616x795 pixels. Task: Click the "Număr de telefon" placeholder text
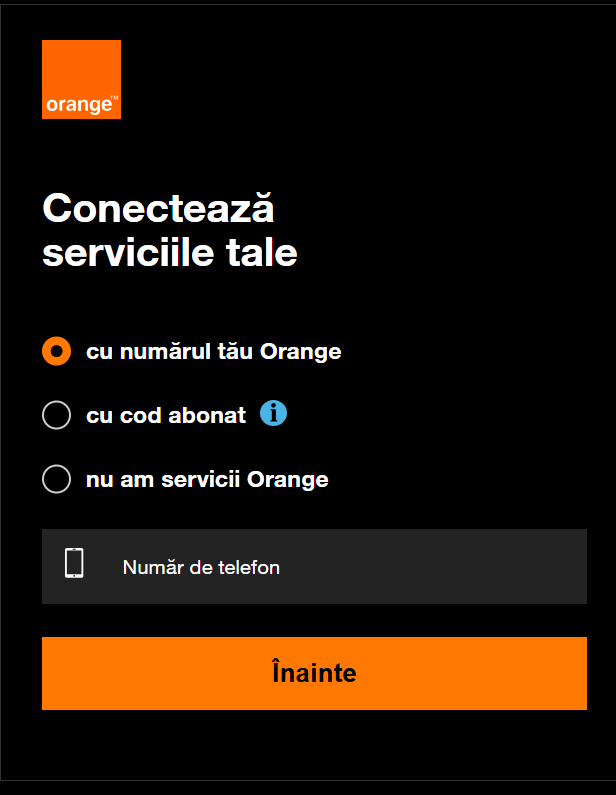pos(201,568)
